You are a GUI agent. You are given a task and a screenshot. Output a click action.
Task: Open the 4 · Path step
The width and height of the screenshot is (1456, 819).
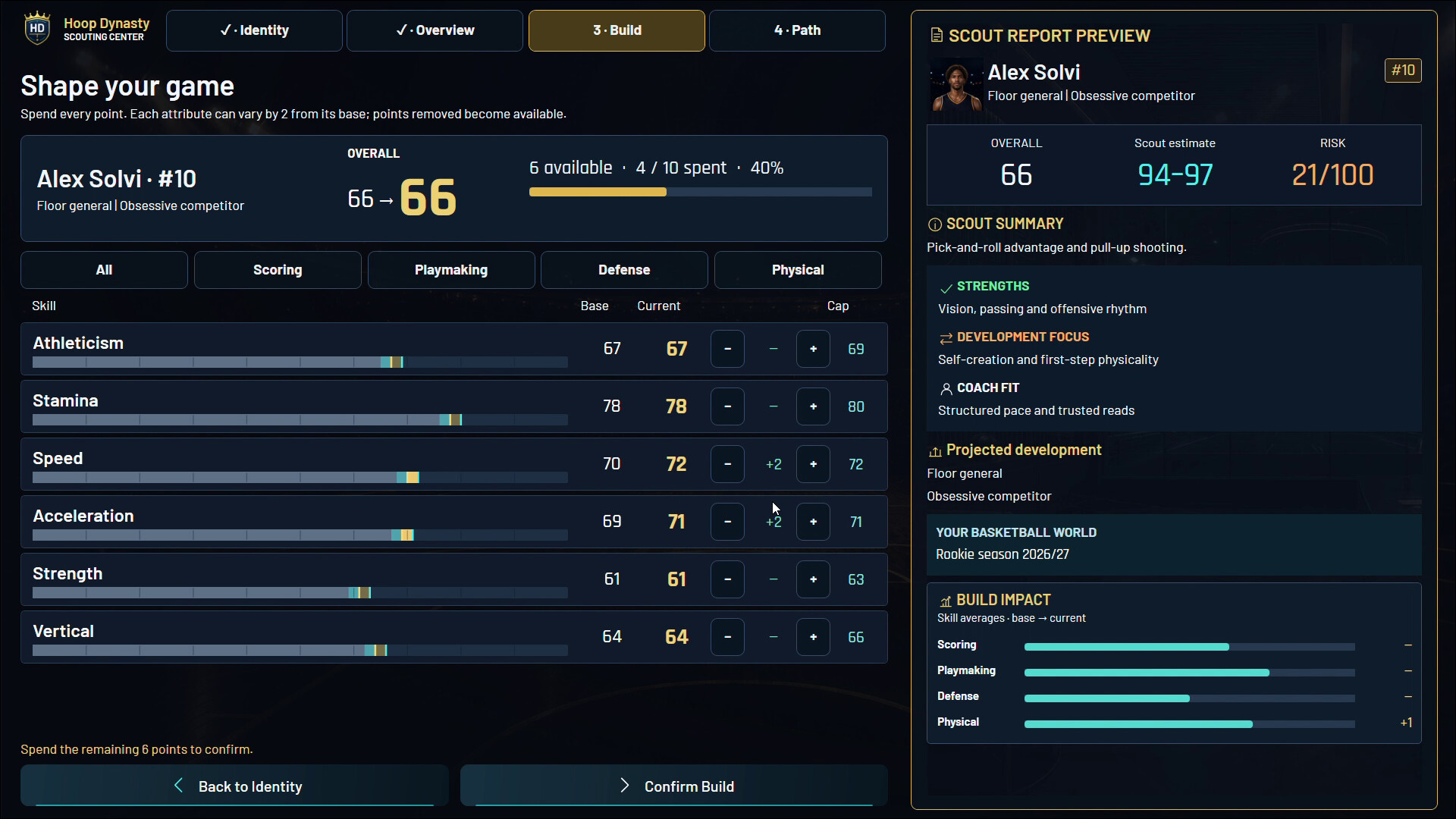[797, 30]
